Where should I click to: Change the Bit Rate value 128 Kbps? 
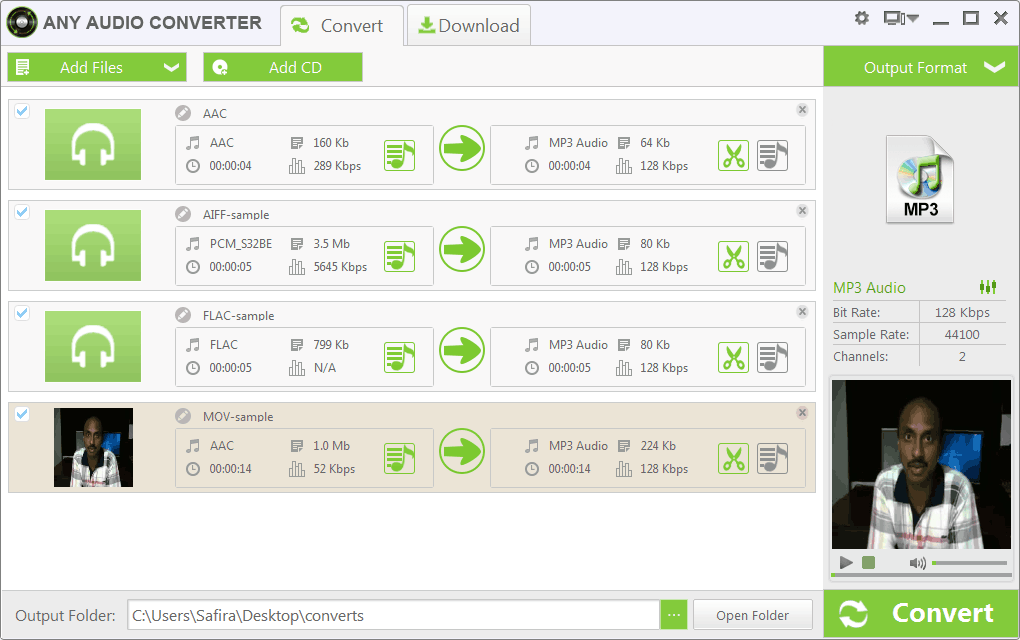(x=962, y=312)
